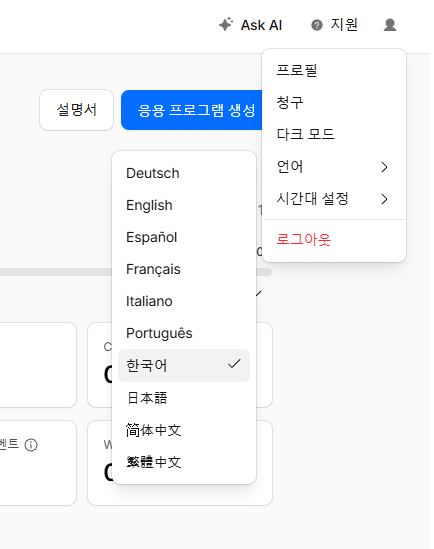This screenshot has height=549, width=434.
Task: Open 프로필 from the account menu
Action: pos(334,70)
